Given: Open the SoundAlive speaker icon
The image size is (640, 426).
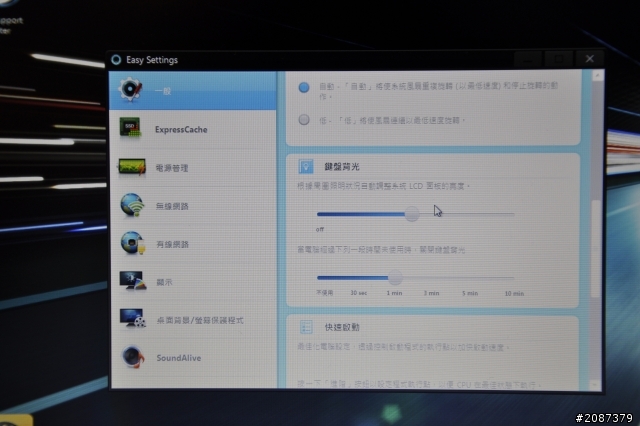Looking at the screenshot, I should (x=133, y=357).
